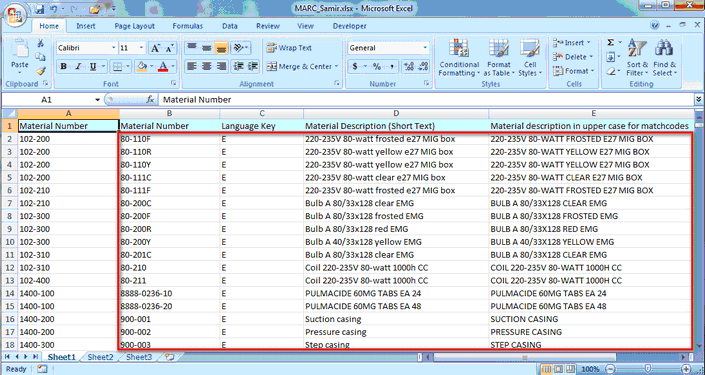The image size is (705, 375).
Task: Switch to the Formulas ribbon tab
Action: tap(187, 26)
